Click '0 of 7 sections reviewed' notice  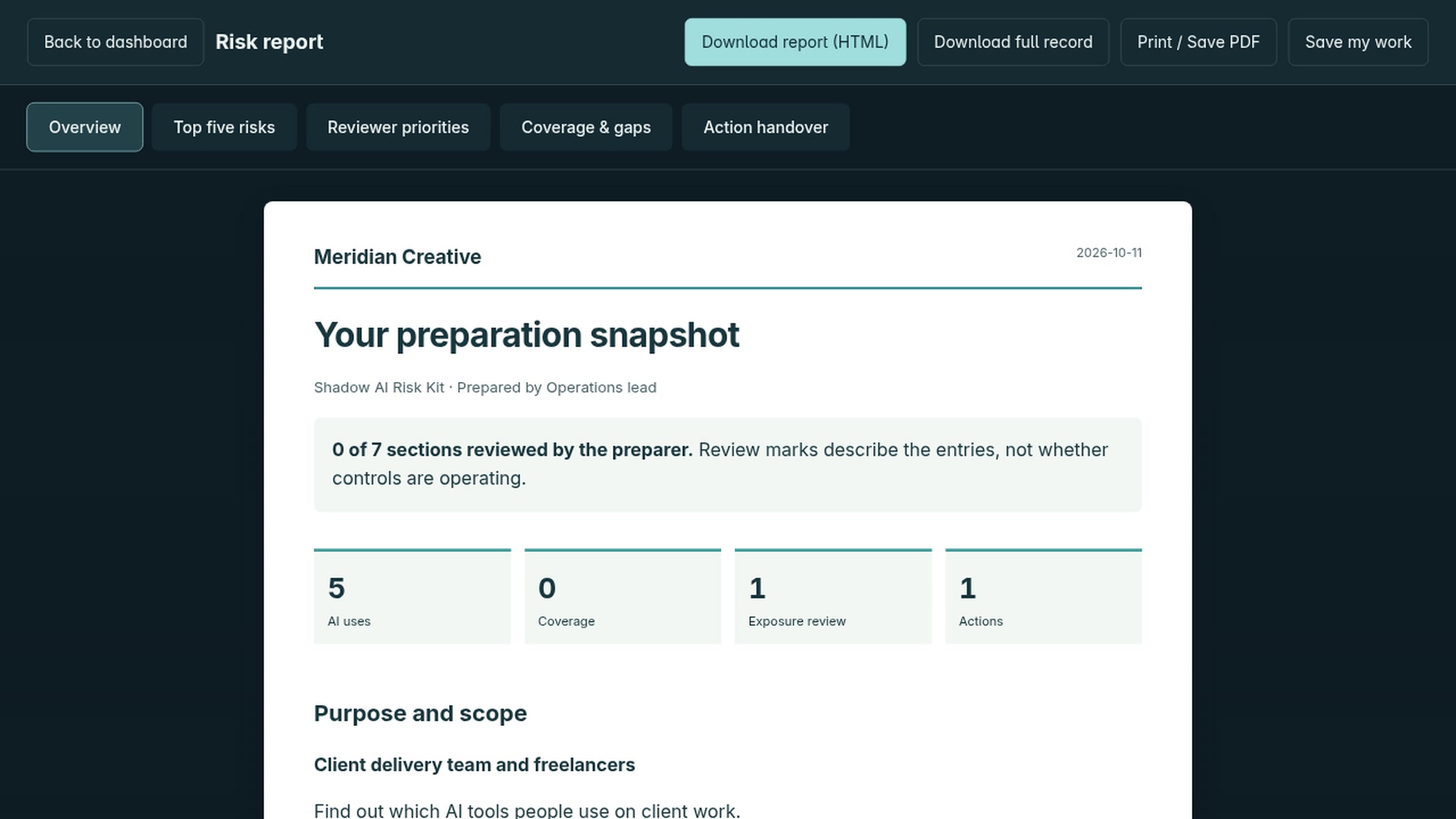(728, 464)
